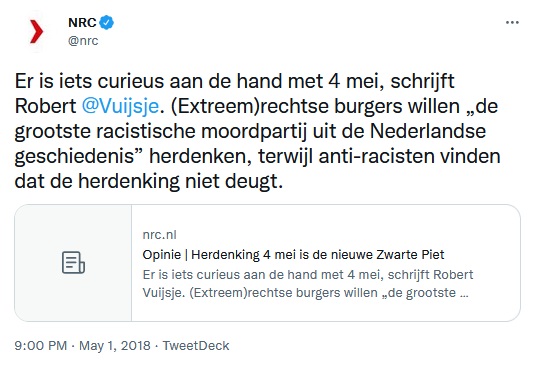
Task: Select the gray thumbnail placeholder of the link card
Action: pos(73,263)
